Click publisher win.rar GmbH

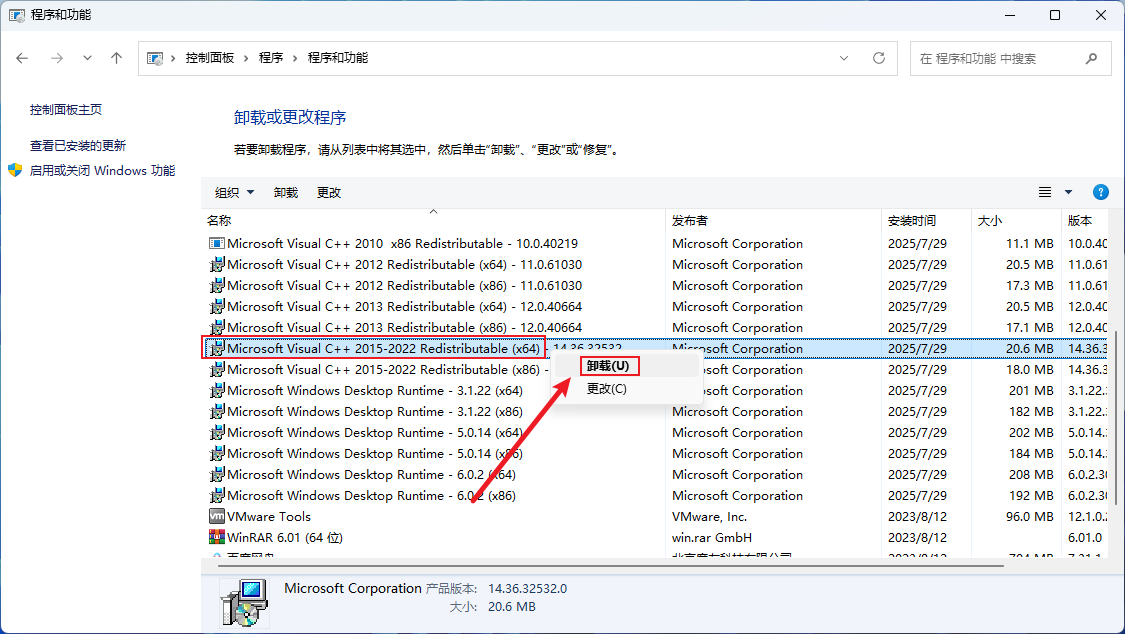[x=712, y=537]
